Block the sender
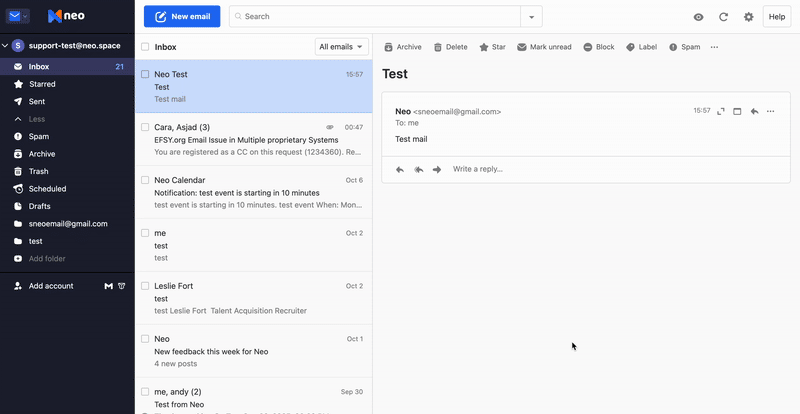The height and width of the screenshot is (414, 800). tap(599, 47)
